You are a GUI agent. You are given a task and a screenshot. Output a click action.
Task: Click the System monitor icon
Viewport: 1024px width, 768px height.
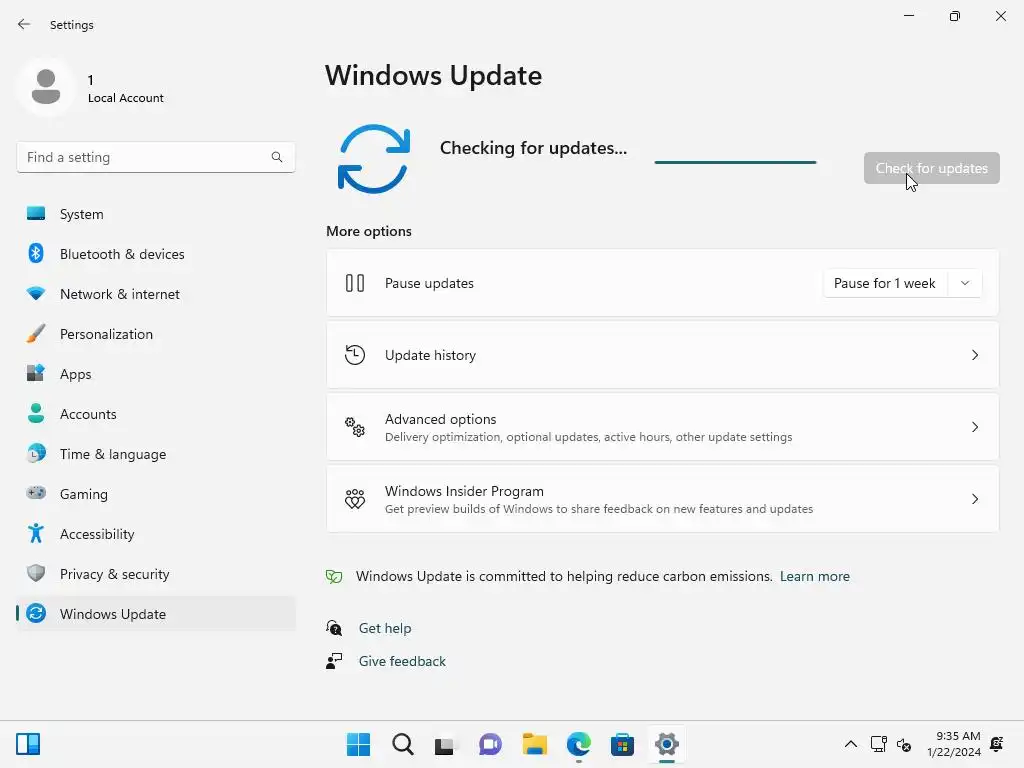36,214
